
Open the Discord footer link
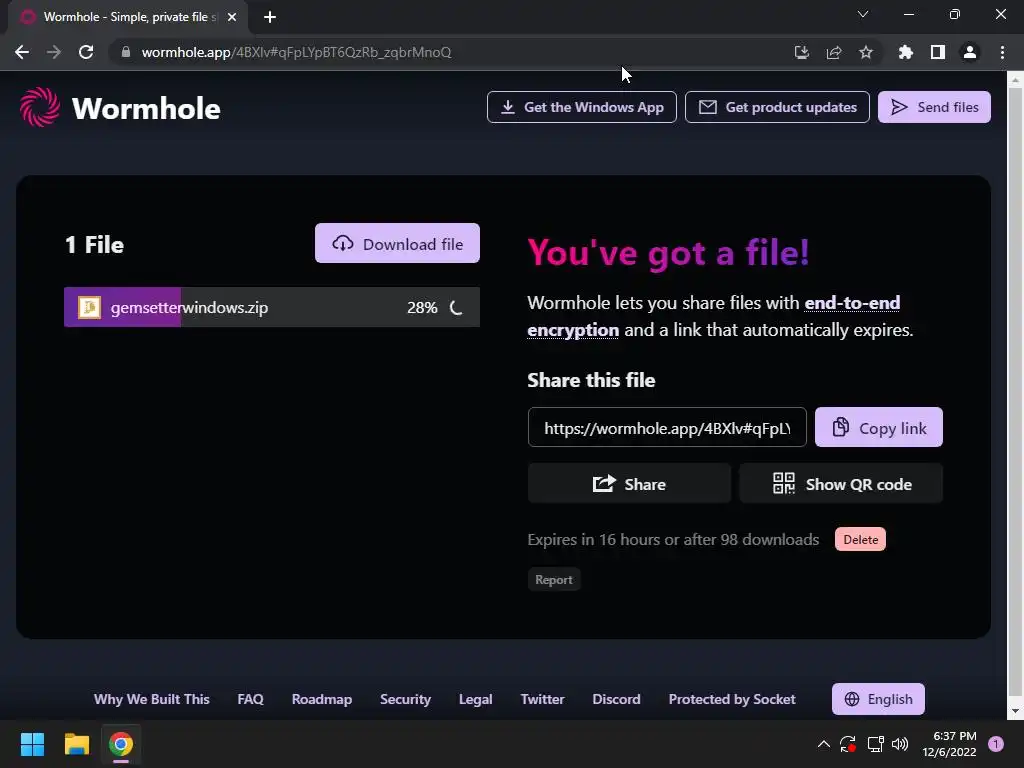(616, 699)
